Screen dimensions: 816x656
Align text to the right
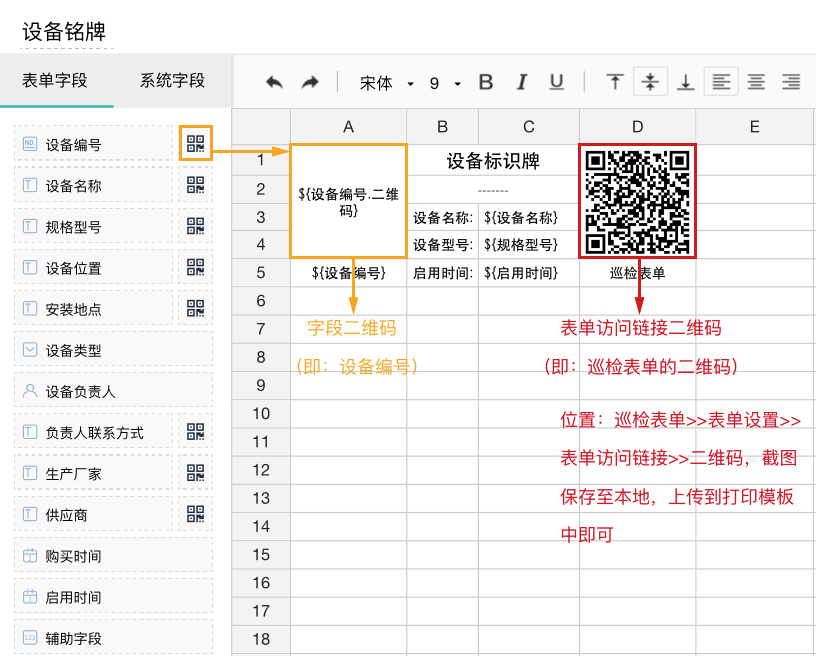click(791, 82)
